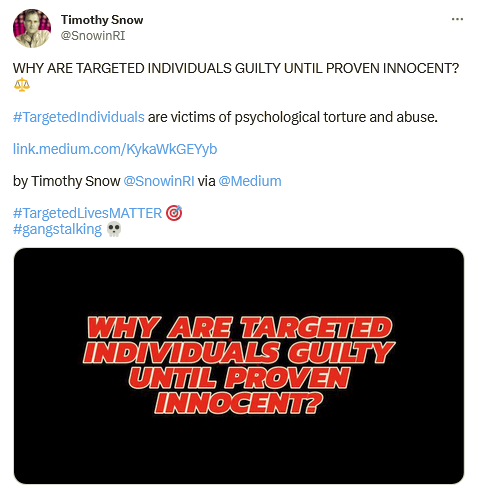
Task: Click the Timothy Snow display name header
Action: click(102, 20)
